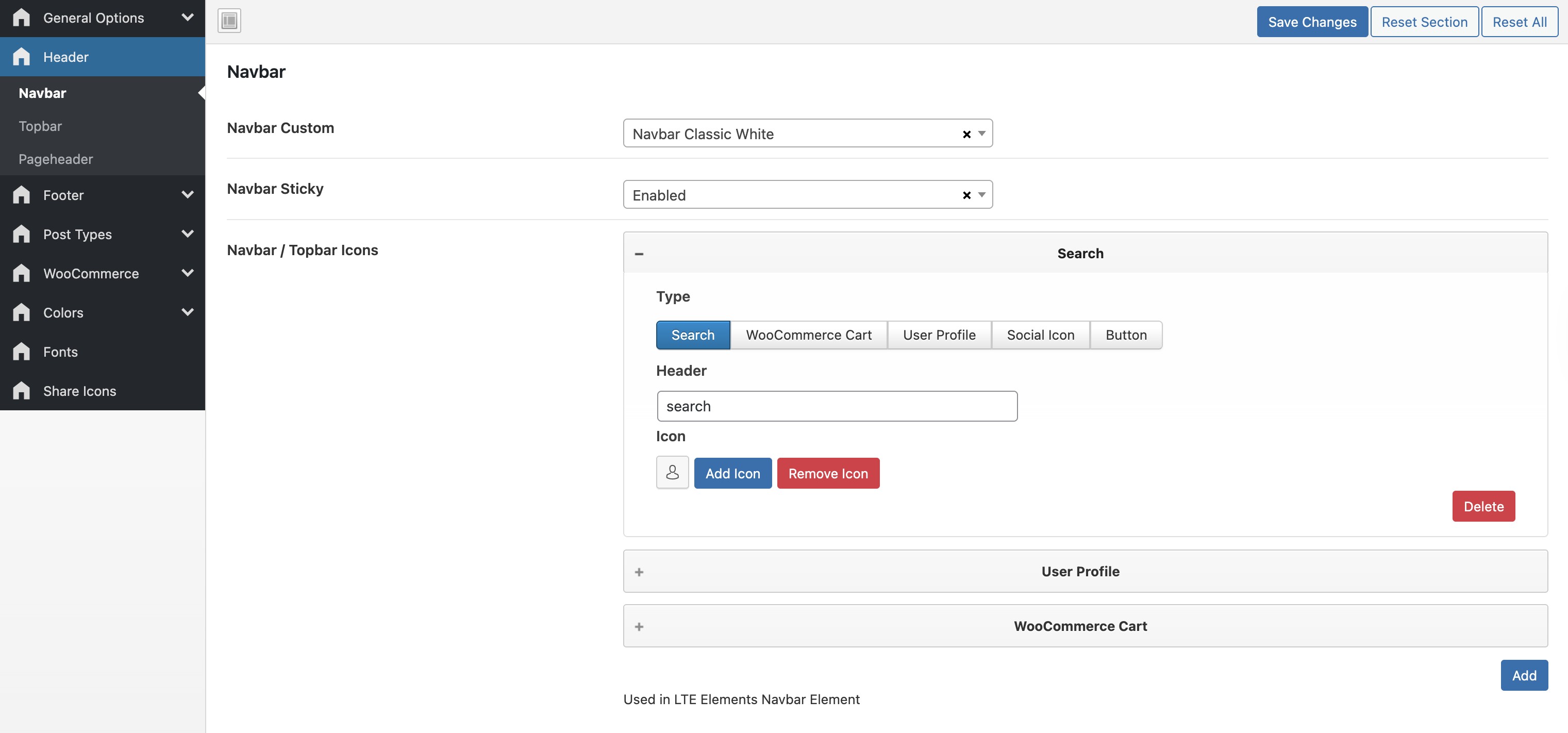Screen dimensions: 1568x733
Task: Open the Pageheader submenu item
Action: coord(55,159)
